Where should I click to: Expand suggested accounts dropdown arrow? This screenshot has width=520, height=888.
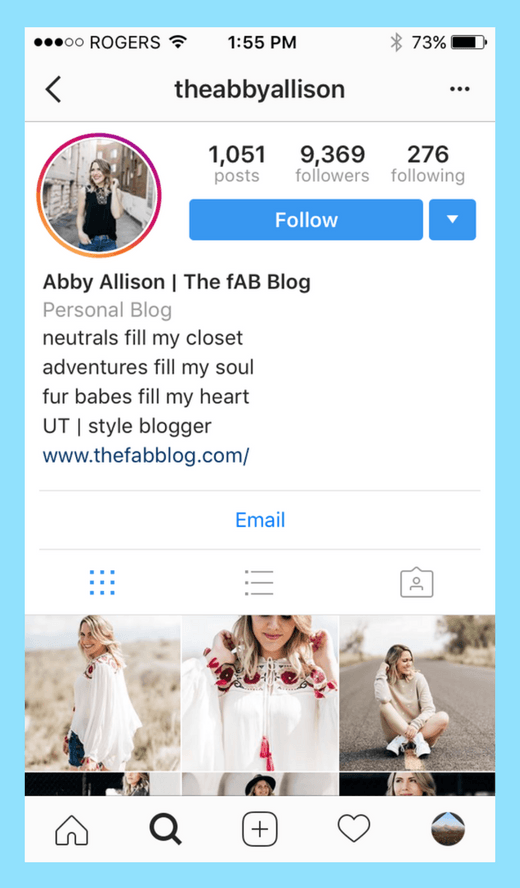coord(452,220)
